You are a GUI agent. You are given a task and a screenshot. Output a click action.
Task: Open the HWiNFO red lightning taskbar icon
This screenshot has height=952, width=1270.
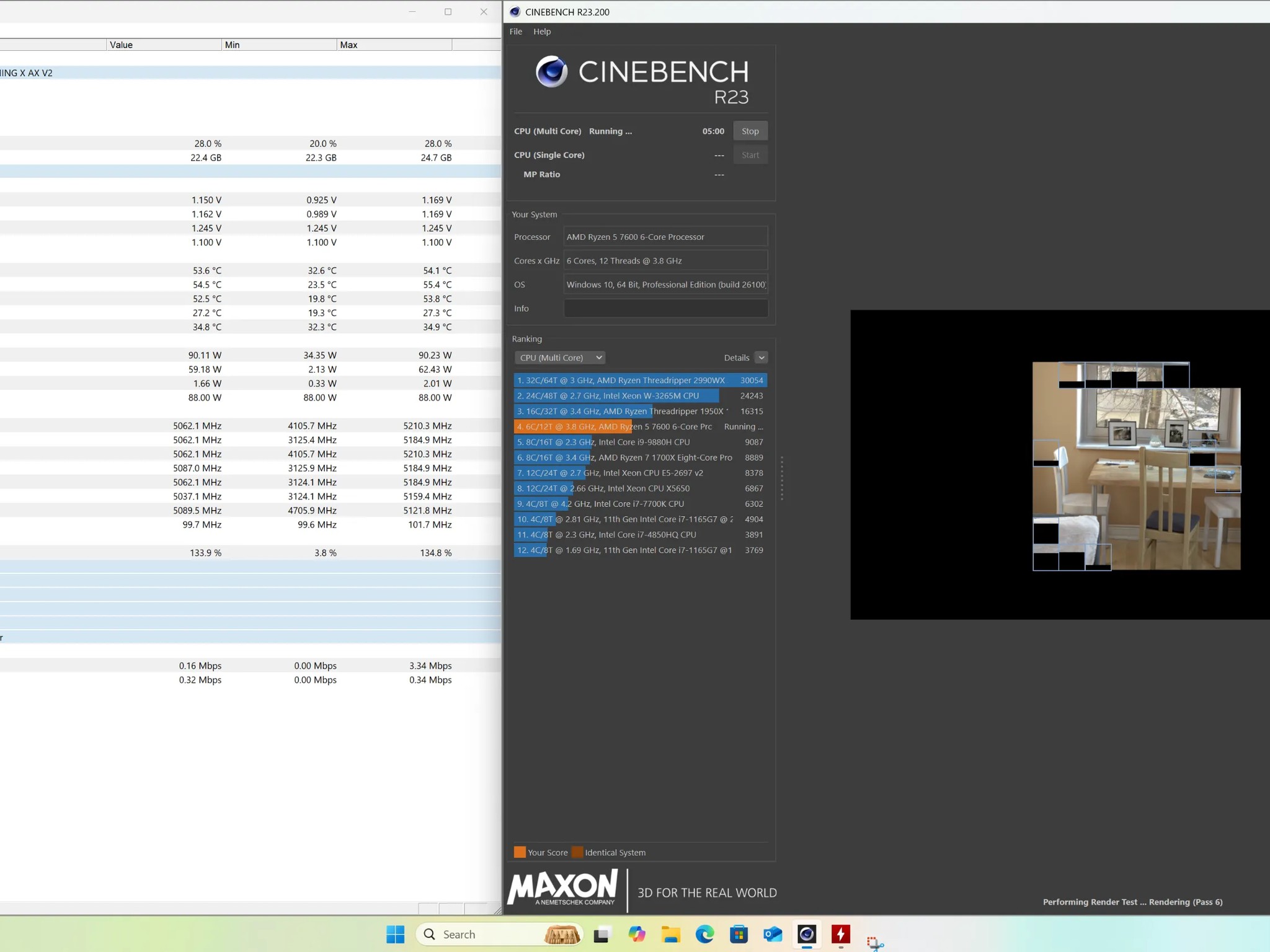point(840,934)
